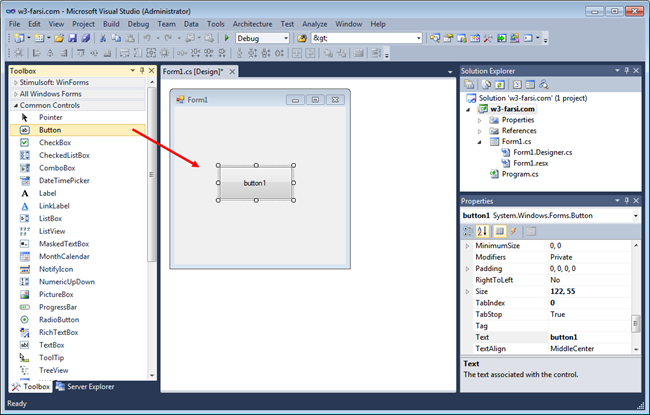Open the Build menu
Screen dimensions: 650x415
111,24
